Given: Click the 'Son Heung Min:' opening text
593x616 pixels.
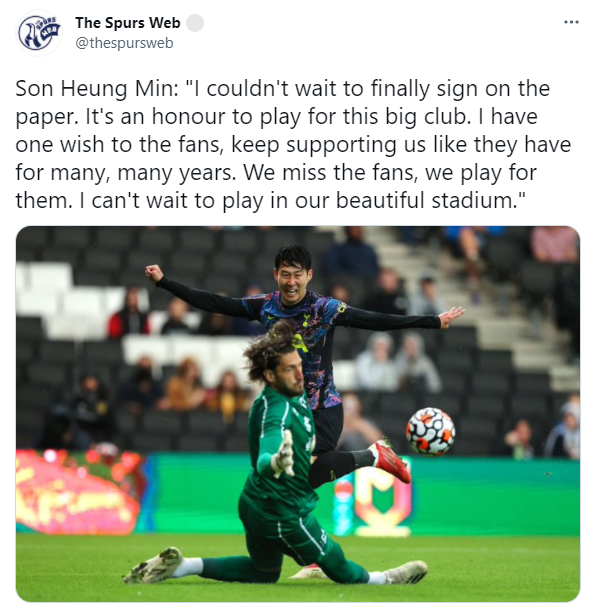Looking at the screenshot, I should (x=97, y=88).
